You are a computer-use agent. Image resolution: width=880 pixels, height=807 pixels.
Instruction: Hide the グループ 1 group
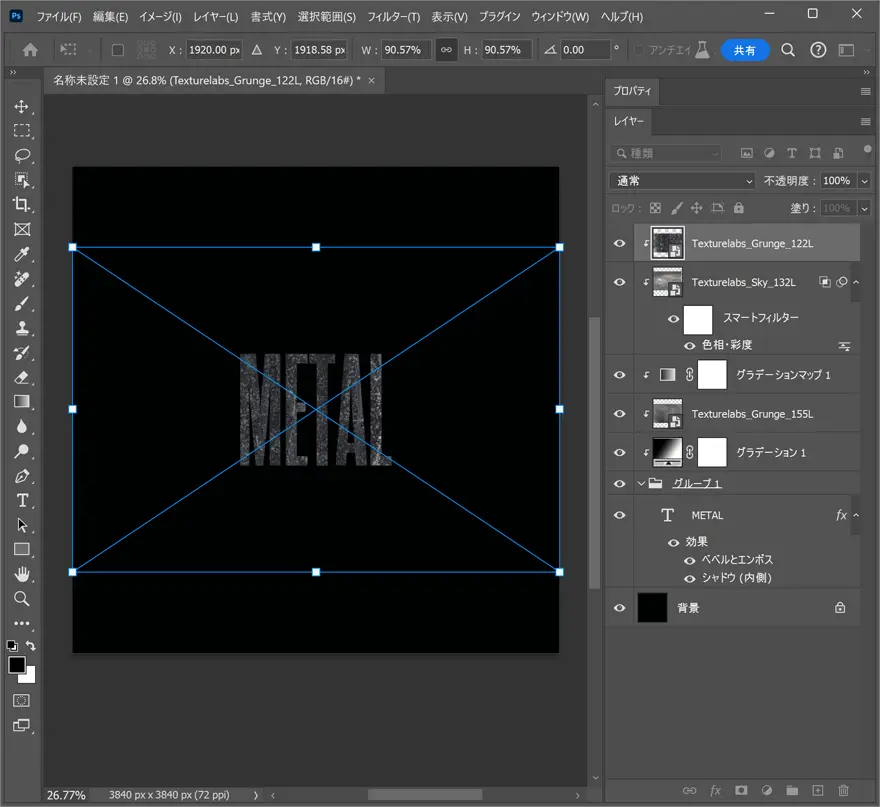pos(620,483)
